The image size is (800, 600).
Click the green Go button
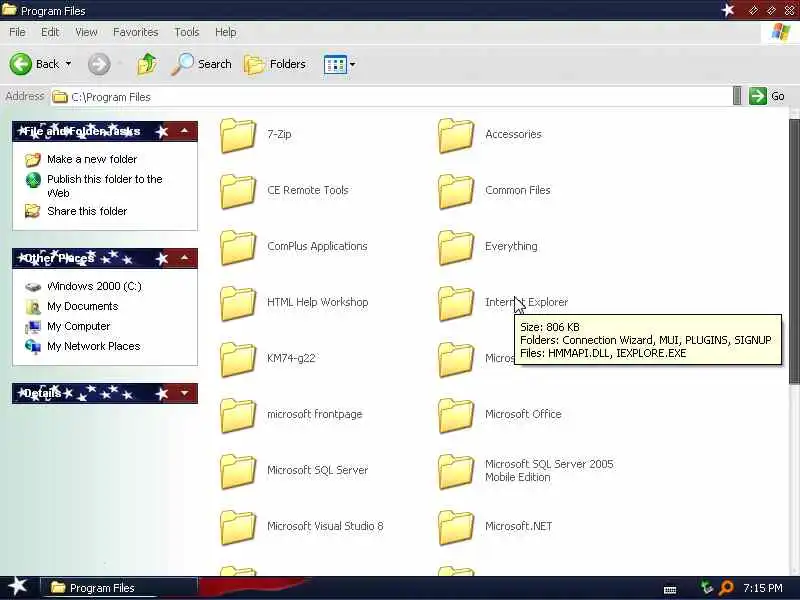pyautogui.click(x=767, y=96)
